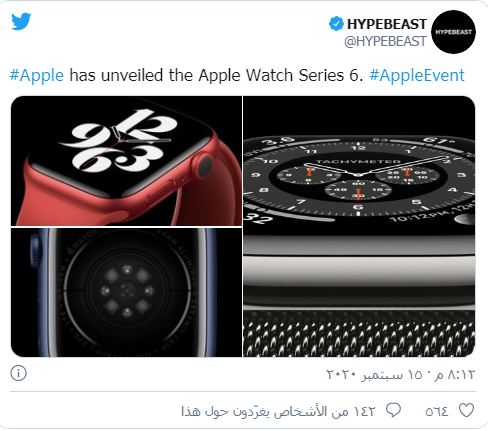The image size is (488, 431).
Task: Open the #Apple hashtag
Action: click(x=37, y=75)
